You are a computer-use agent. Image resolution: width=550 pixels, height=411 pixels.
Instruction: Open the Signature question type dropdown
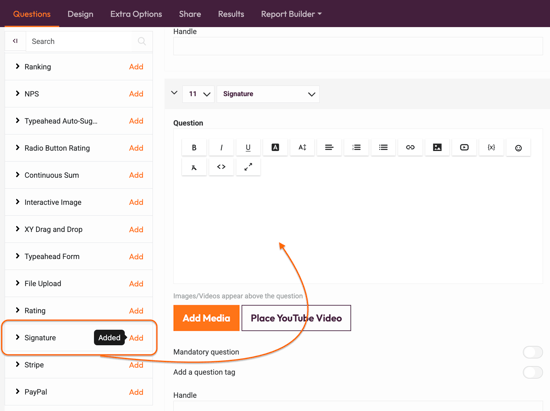tap(268, 94)
